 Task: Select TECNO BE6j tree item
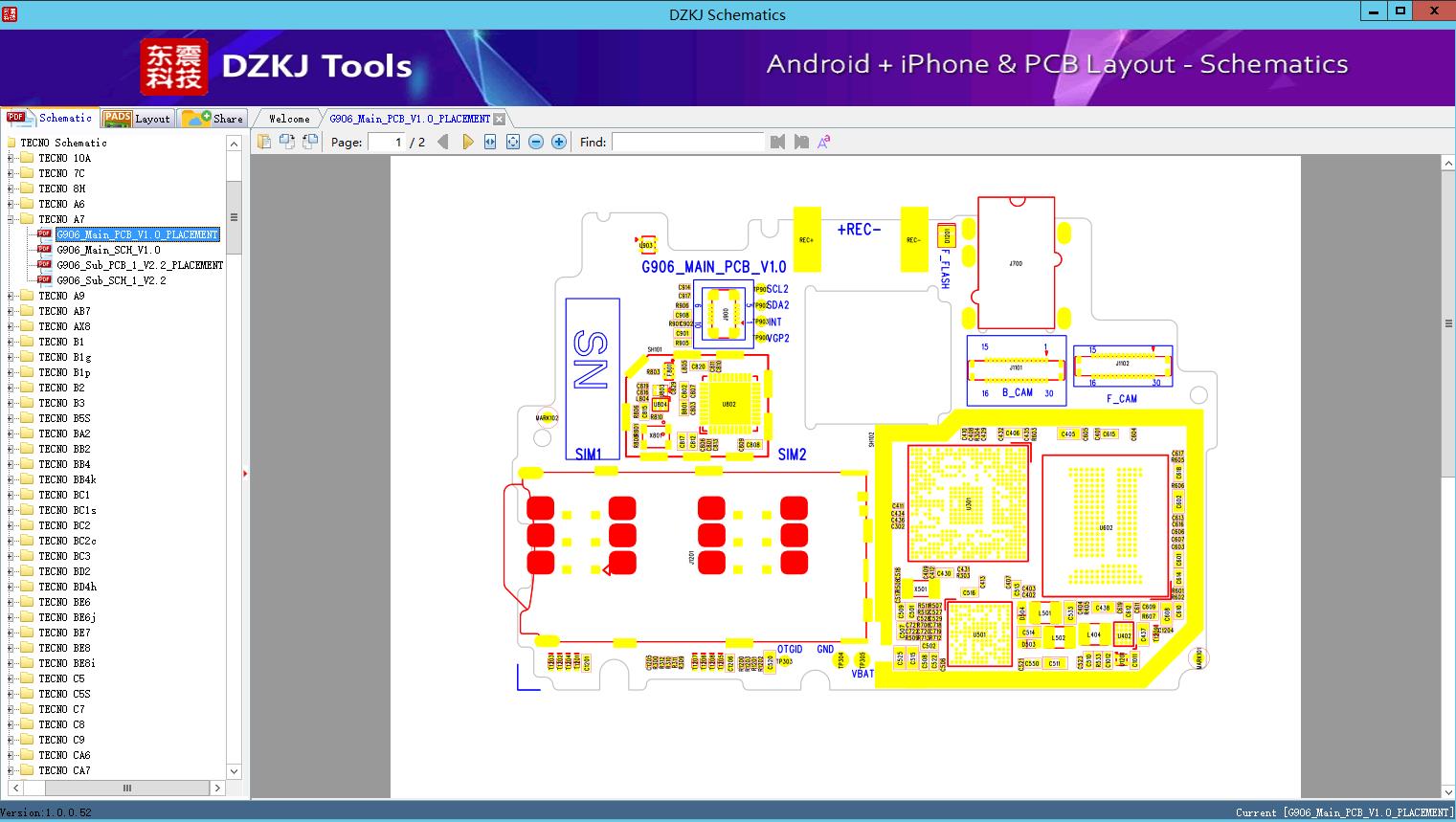coord(67,617)
